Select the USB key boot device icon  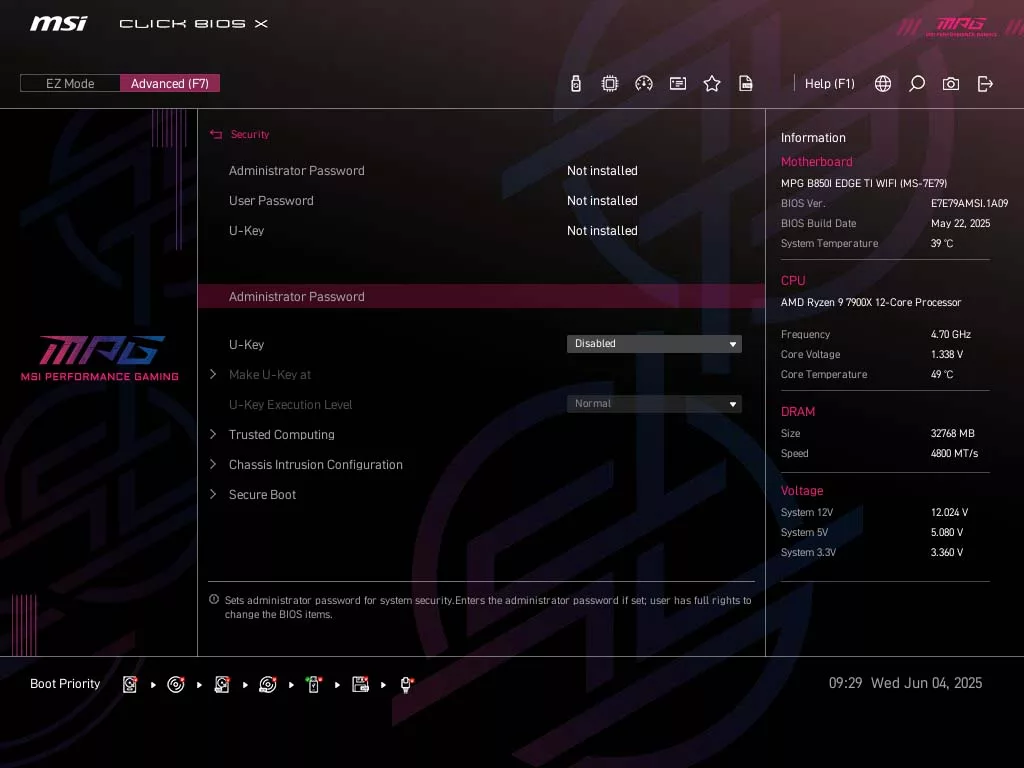[314, 684]
